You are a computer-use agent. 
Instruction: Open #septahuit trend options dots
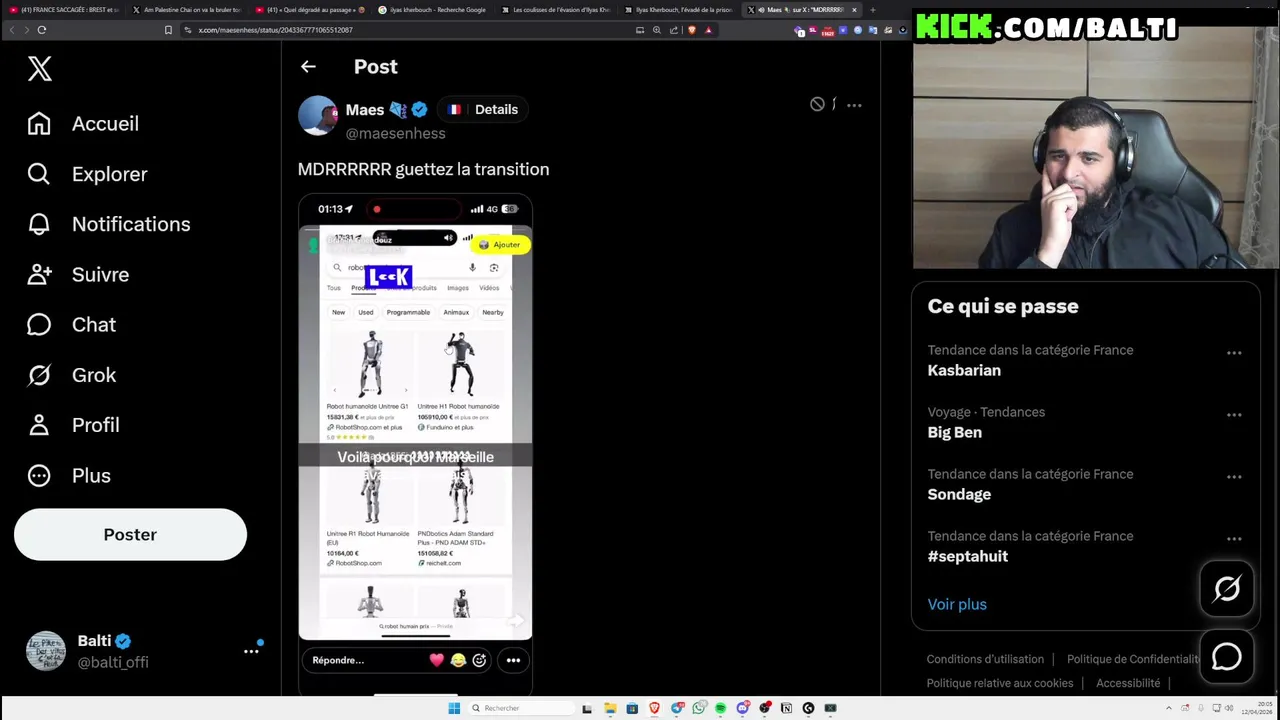pos(1234,539)
